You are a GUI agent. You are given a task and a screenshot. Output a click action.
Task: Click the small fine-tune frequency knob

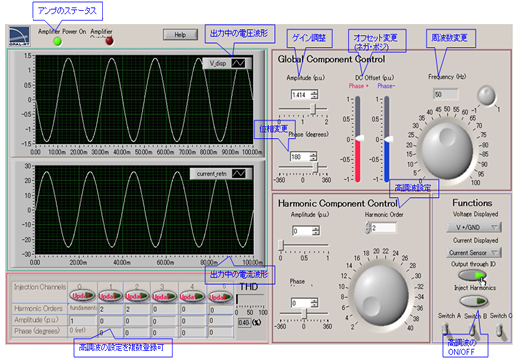pyautogui.click(x=486, y=95)
